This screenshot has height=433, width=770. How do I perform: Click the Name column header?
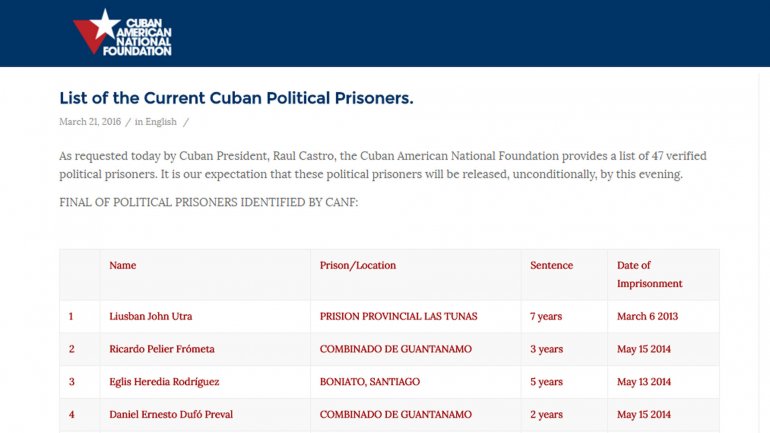[x=123, y=266]
